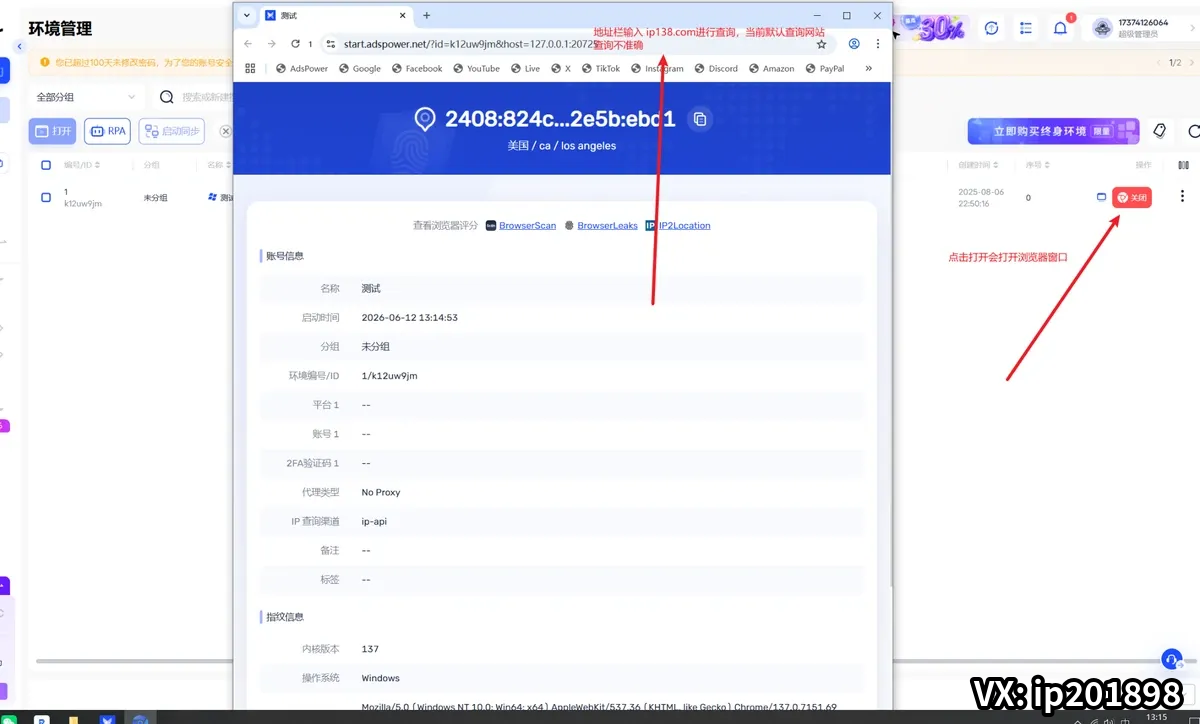Click the tag icon in AdsPower toolbar
Viewport: 1200px width, 724px height.
coord(1160,131)
